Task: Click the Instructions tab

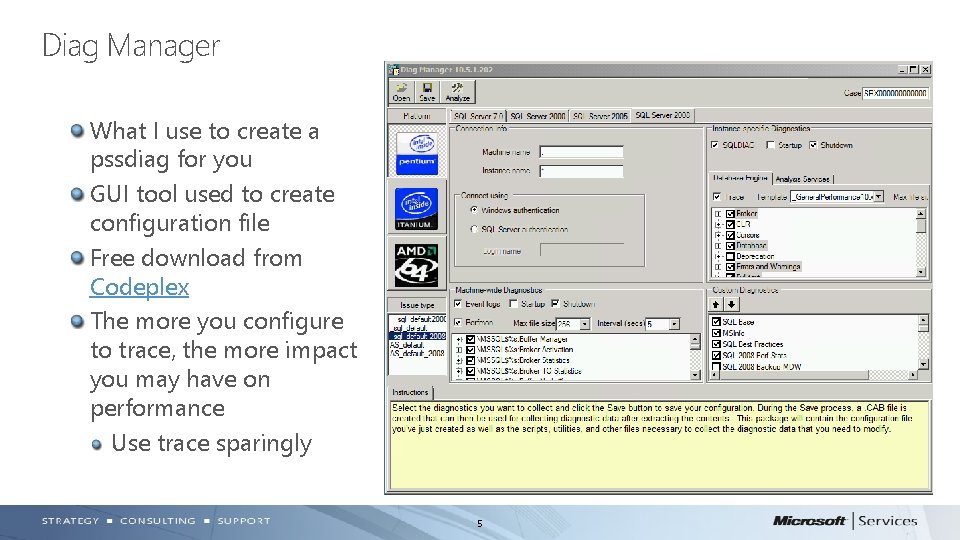Action: (x=410, y=392)
